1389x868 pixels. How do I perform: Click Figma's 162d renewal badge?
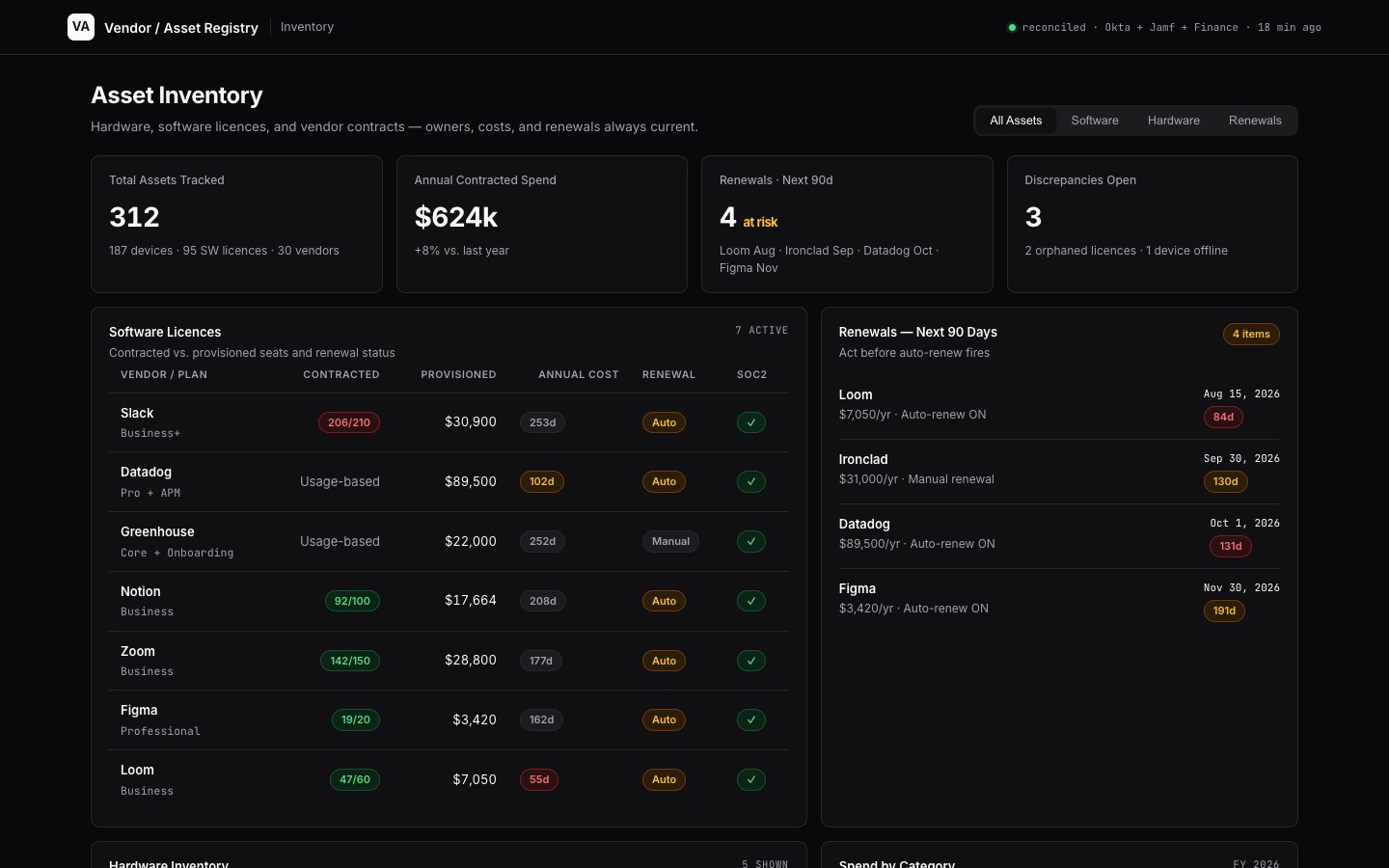point(542,719)
